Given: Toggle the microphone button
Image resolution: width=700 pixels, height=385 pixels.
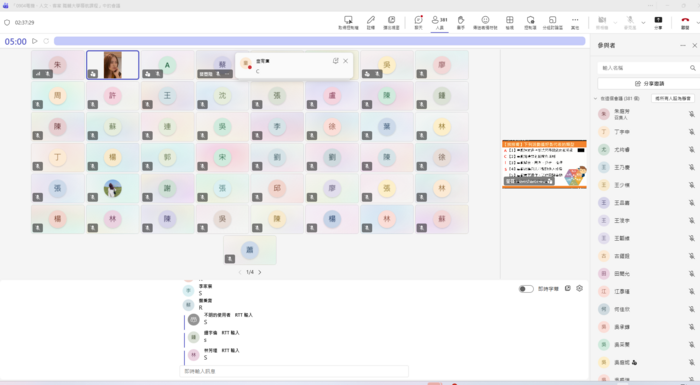Looking at the screenshot, I should pos(630,22).
